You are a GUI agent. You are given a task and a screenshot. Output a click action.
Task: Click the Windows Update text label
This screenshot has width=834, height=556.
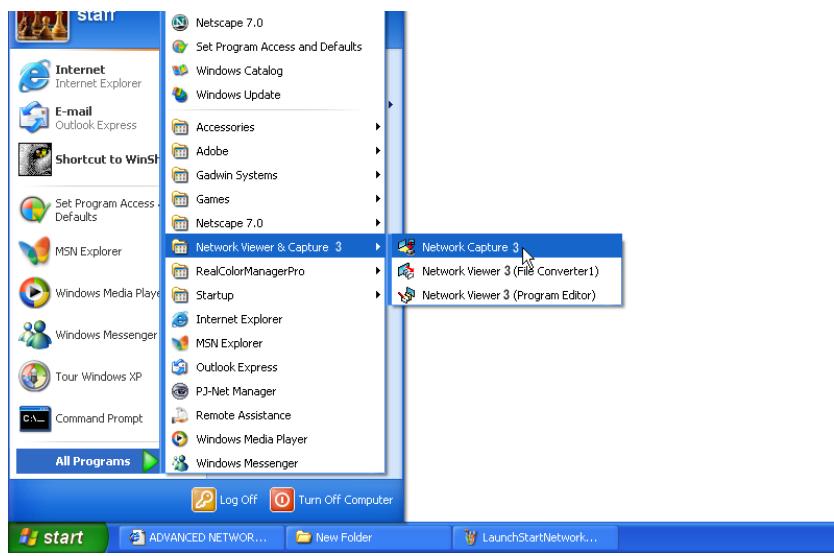(x=238, y=95)
